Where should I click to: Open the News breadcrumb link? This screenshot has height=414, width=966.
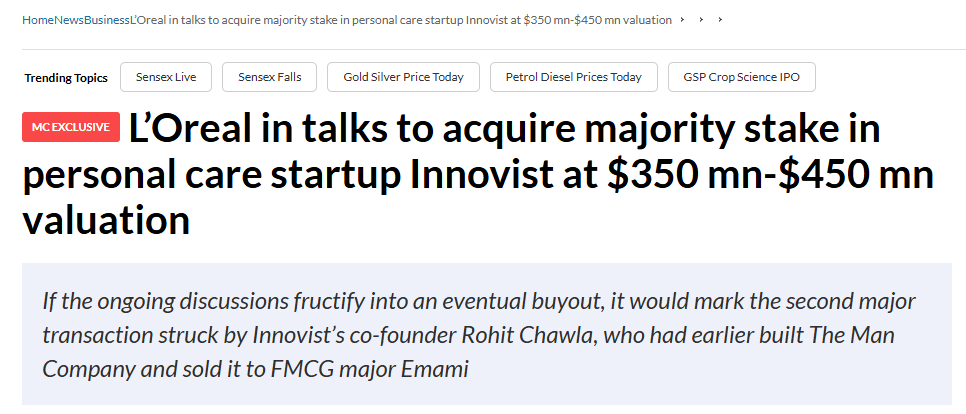point(69,20)
